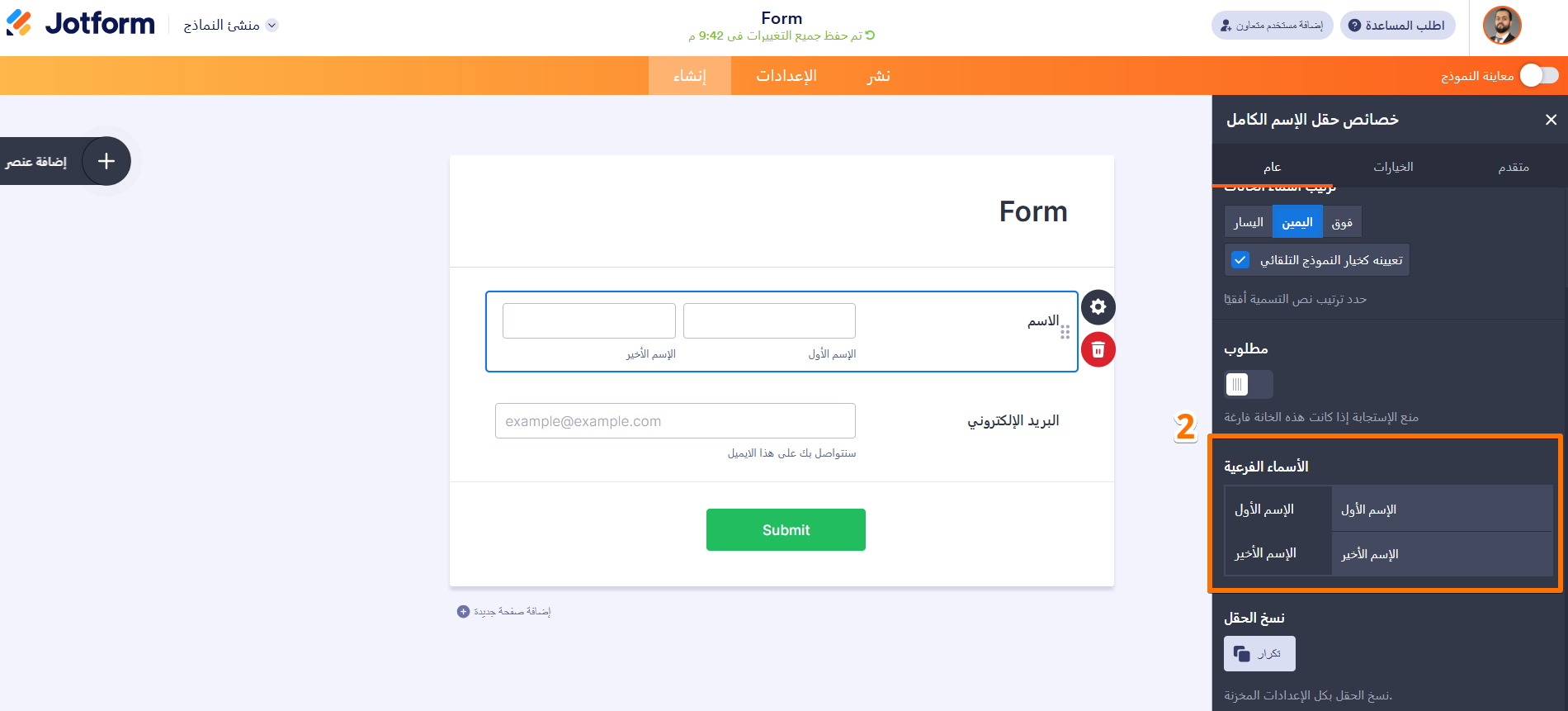Click the green Submit button
The width and height of the screenshot is (1568, 711).
click(786, 530)
